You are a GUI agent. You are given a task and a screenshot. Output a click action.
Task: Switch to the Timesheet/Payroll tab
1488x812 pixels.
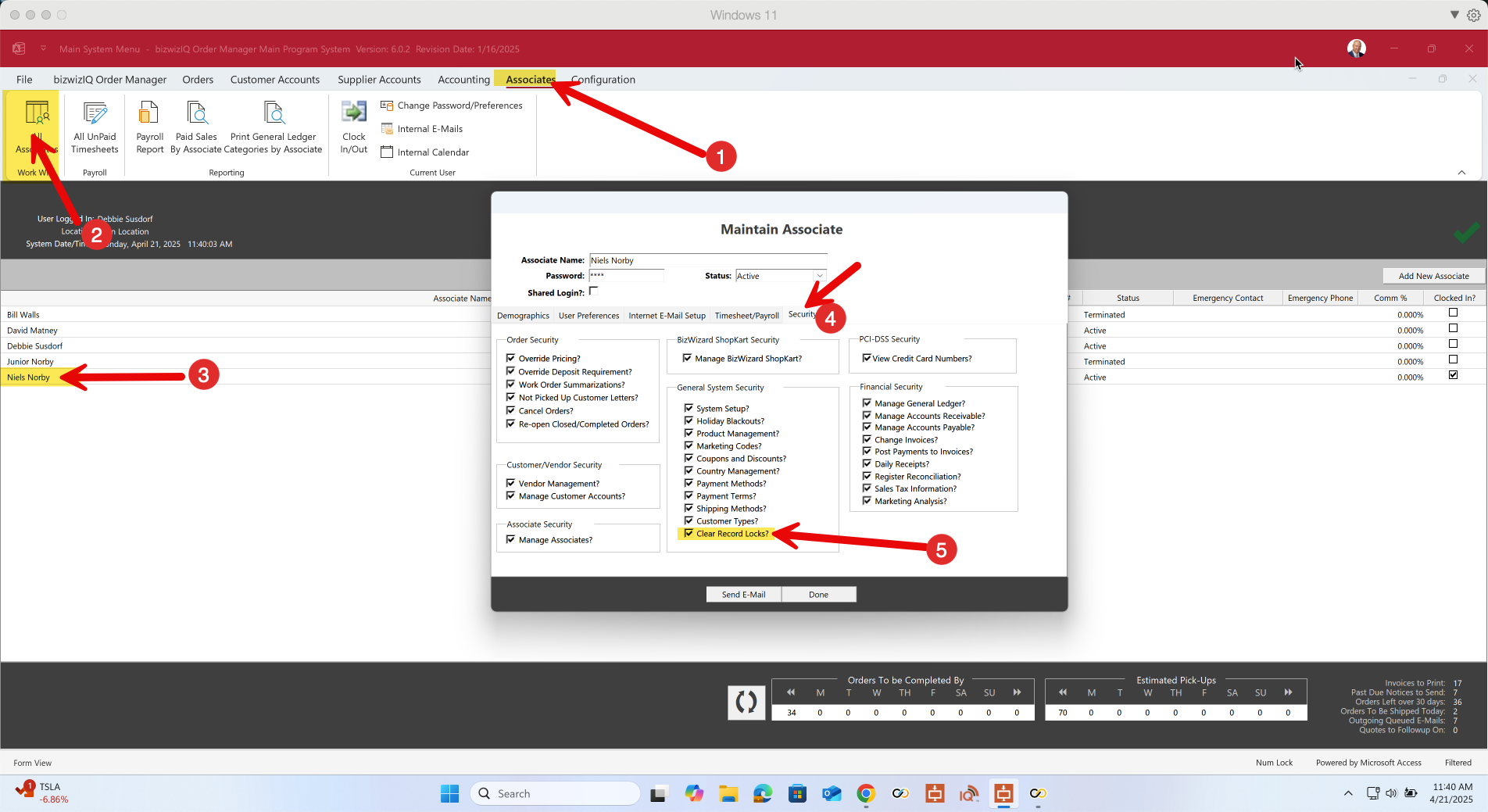[x=746, y=316]
